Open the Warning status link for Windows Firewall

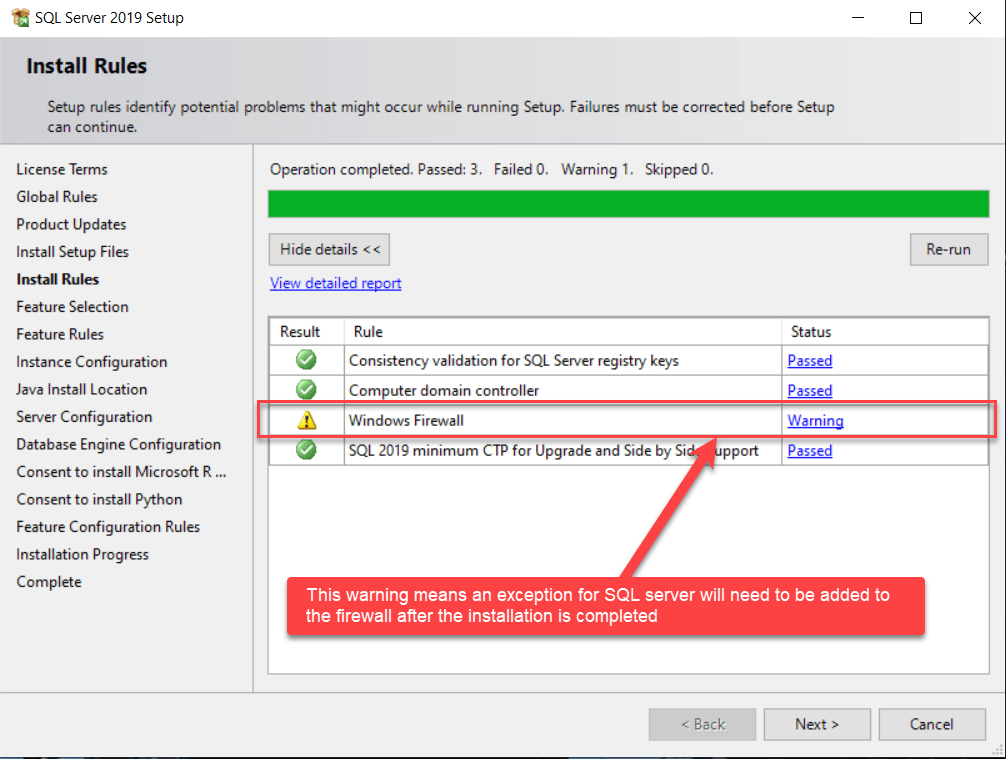(x=815, y=420)
